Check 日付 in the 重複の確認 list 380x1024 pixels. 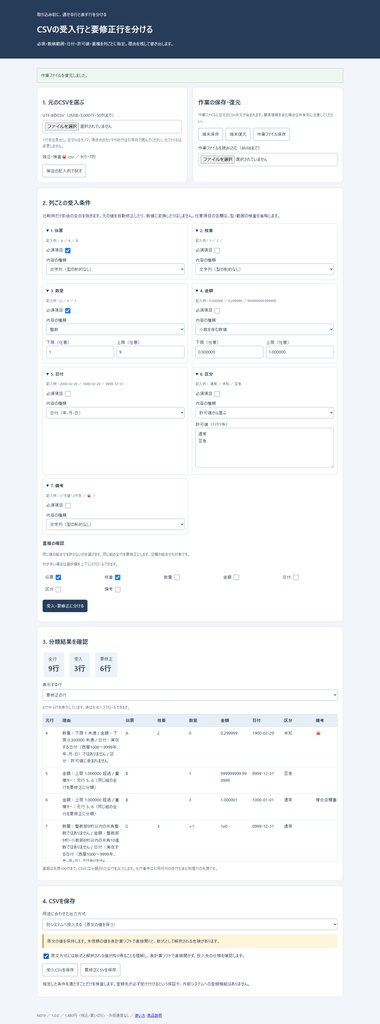click(x=296, y=577)
